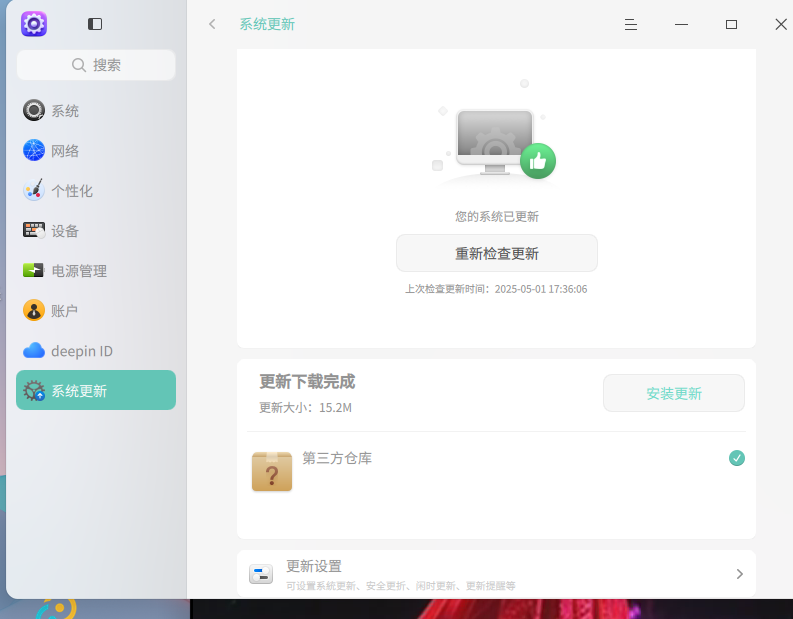Open the 设备 settings category

96,230
